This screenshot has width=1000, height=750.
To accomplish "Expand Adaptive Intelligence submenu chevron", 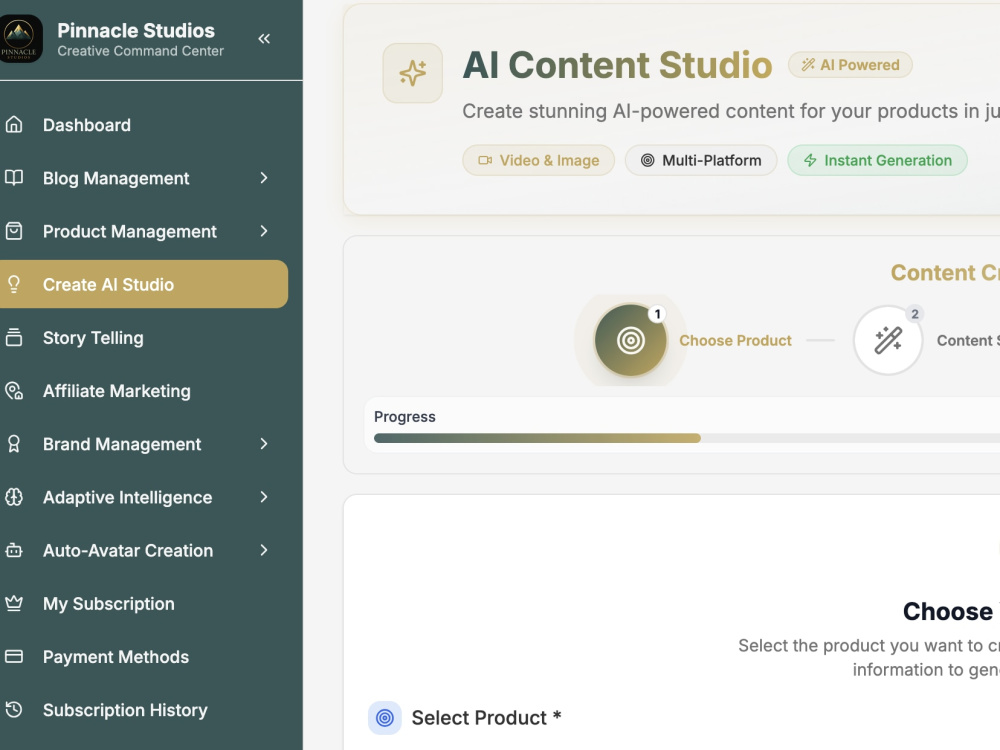I will (x=264, y=497).
